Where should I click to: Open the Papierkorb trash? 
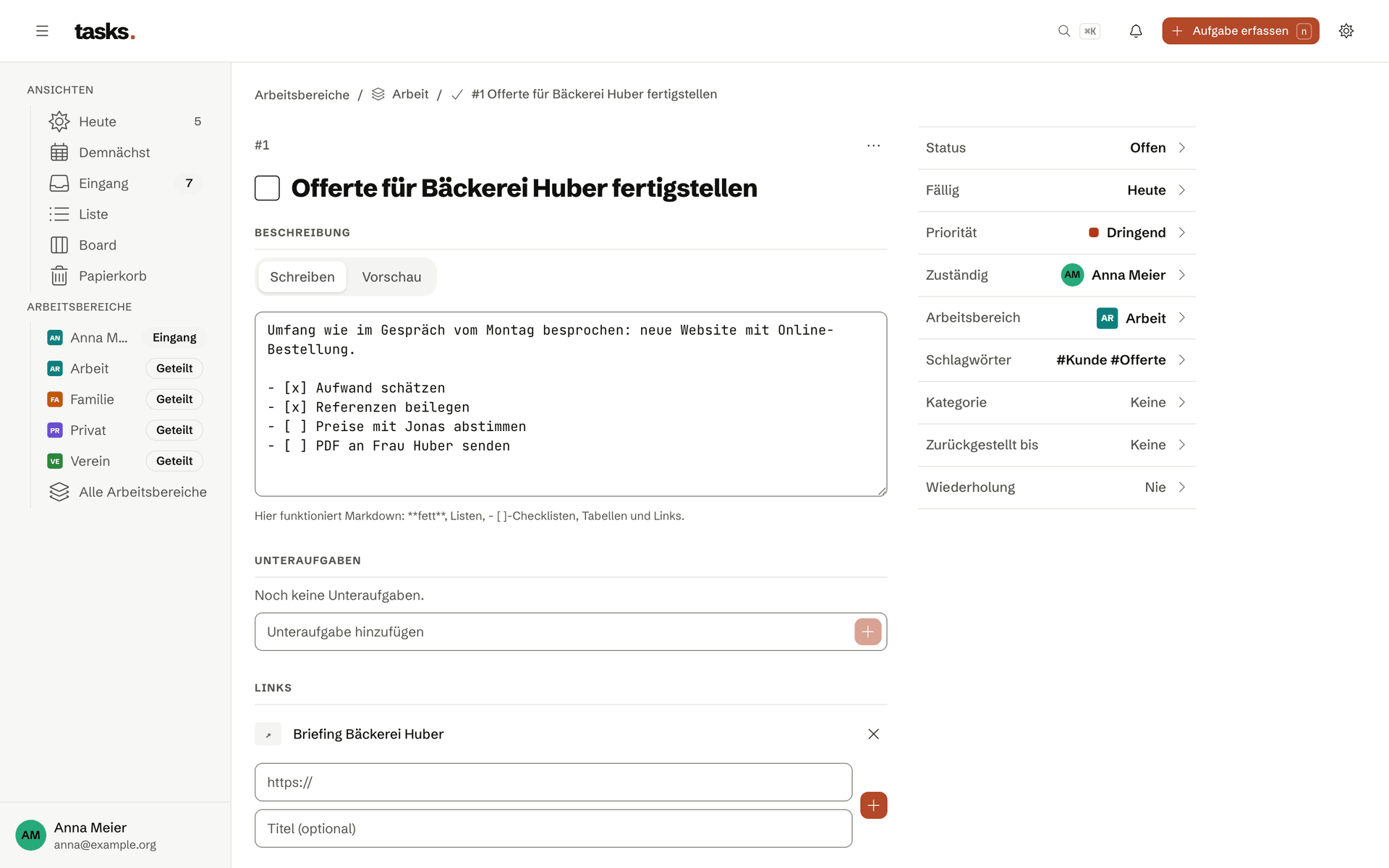125,276
